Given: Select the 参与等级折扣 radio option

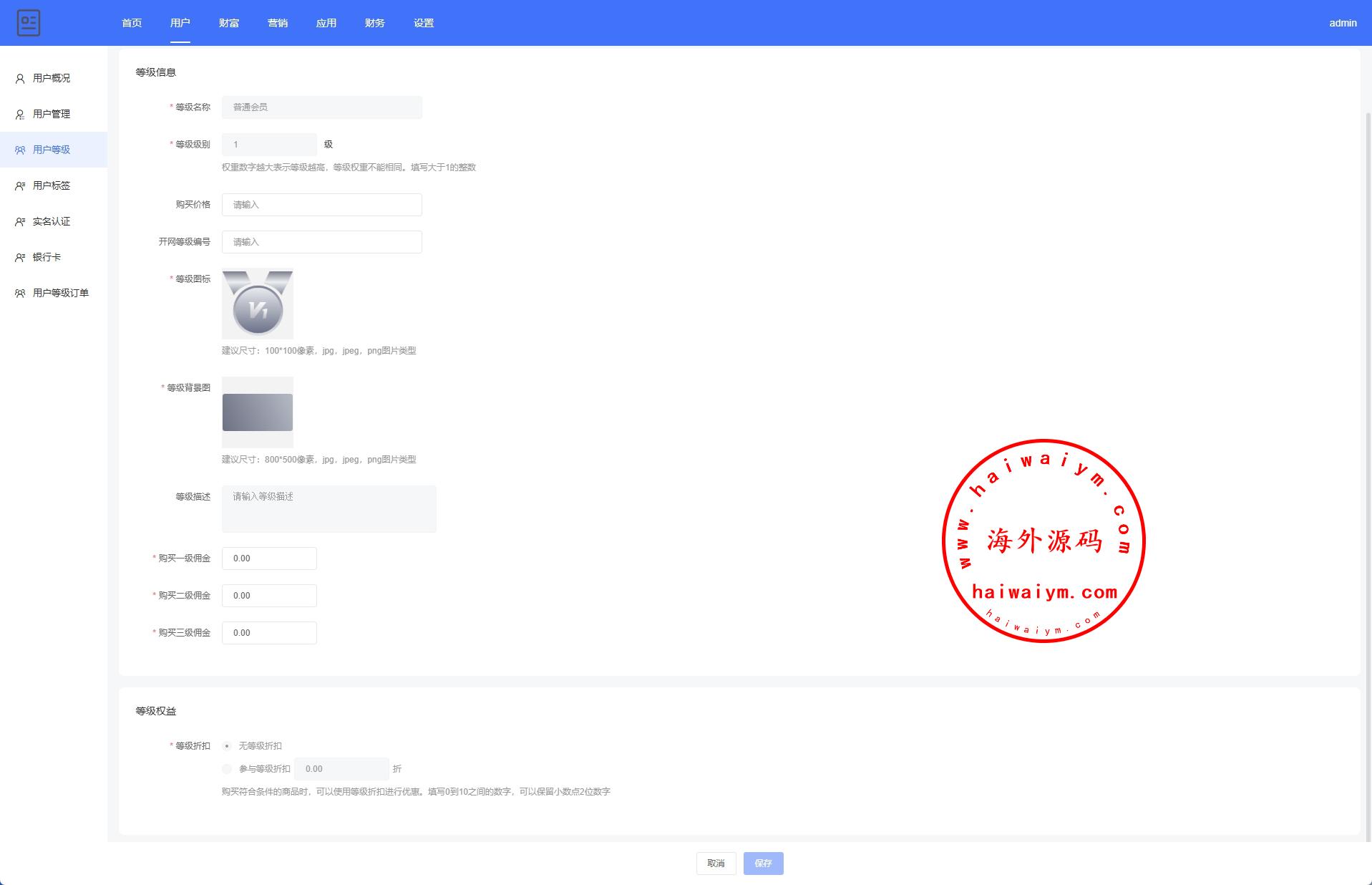Looking at the screenshot, I should pos(227,769).
